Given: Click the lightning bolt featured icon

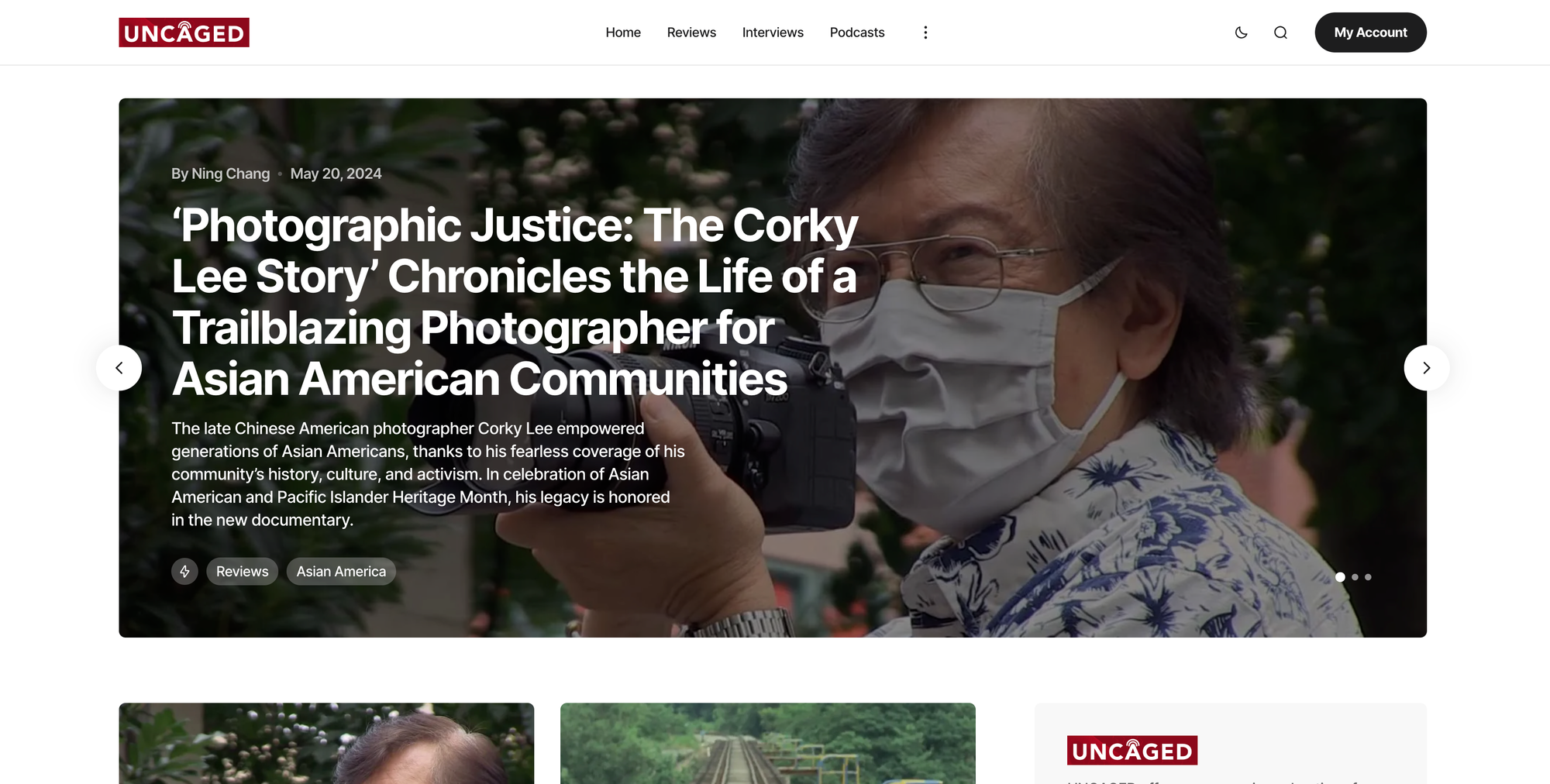Looking at the screenshot, I should pos(184,572).
